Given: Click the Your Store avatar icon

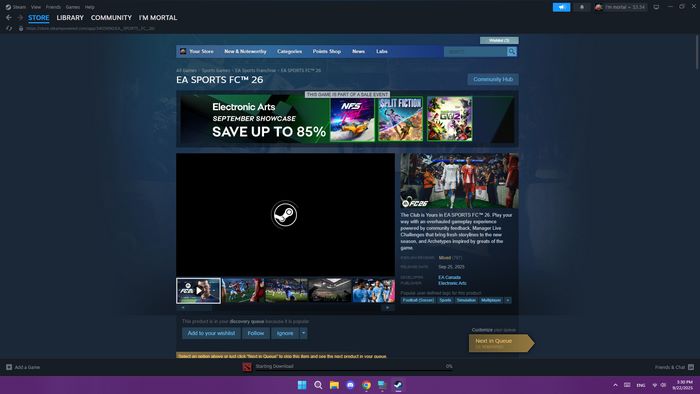Looking at the screenshot, I should pyautogui.click(x=183, y=51).
